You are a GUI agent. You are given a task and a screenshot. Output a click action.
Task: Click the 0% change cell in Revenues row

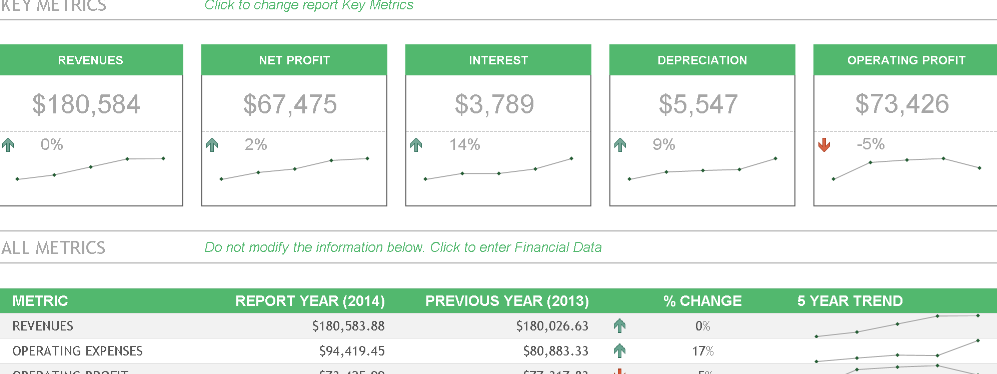point(703,326)
